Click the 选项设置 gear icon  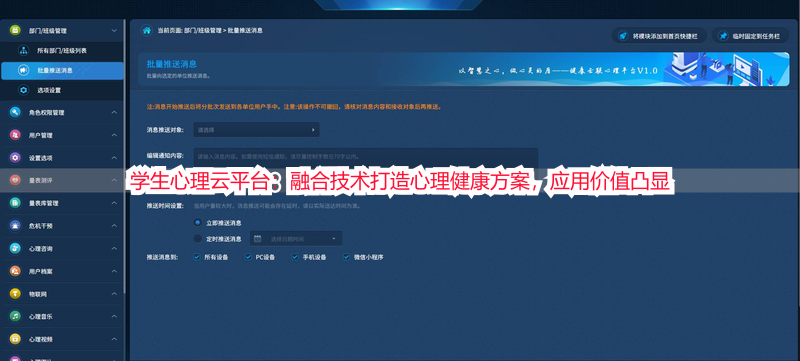(23, 90)
